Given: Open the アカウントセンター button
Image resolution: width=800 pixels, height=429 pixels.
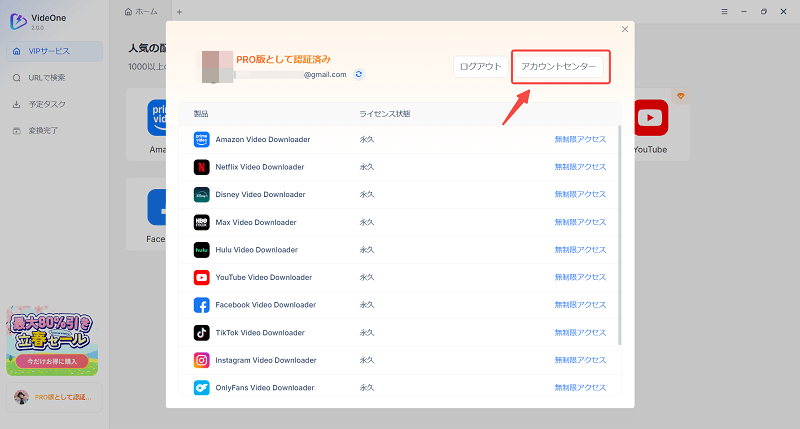Looking at the screenshot, I should tap(559, 67).
